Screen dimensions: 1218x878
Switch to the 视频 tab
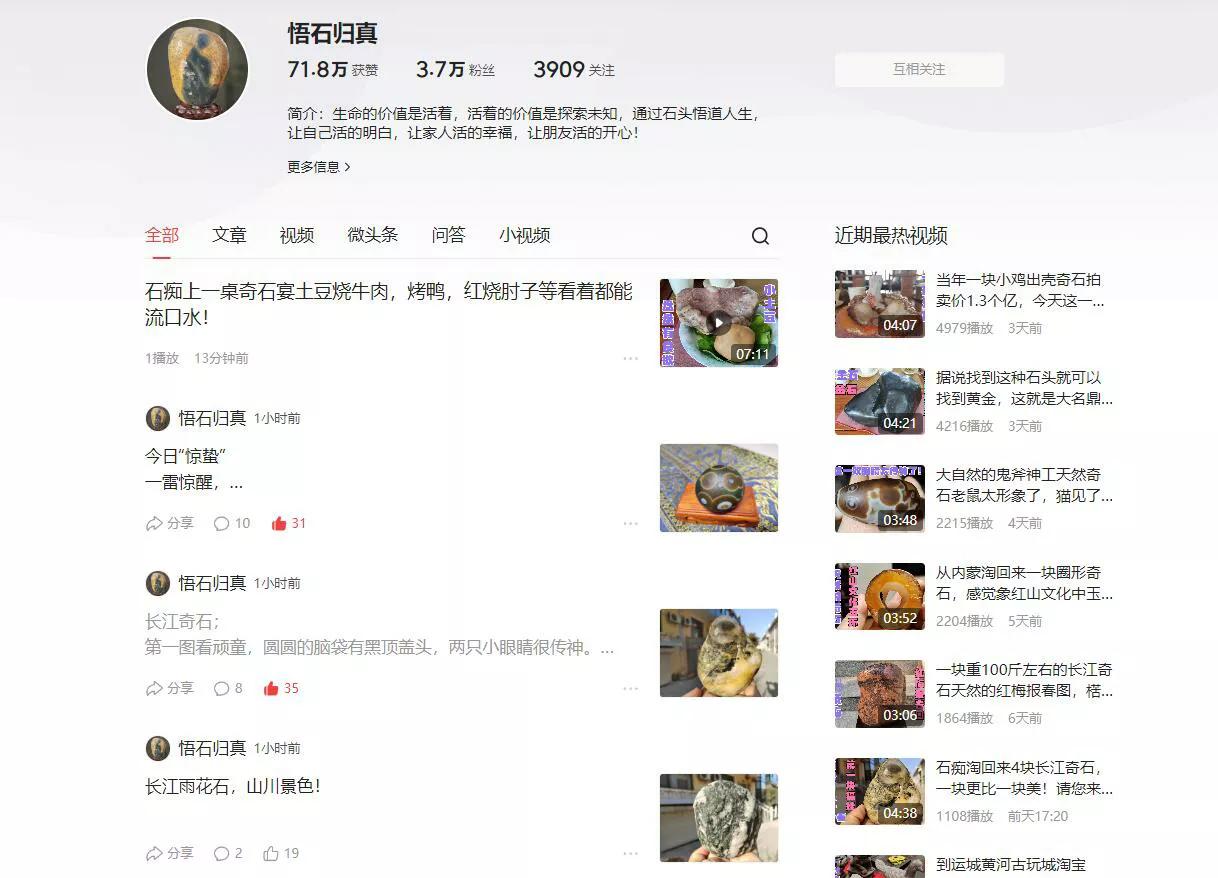tap(296, 235)
